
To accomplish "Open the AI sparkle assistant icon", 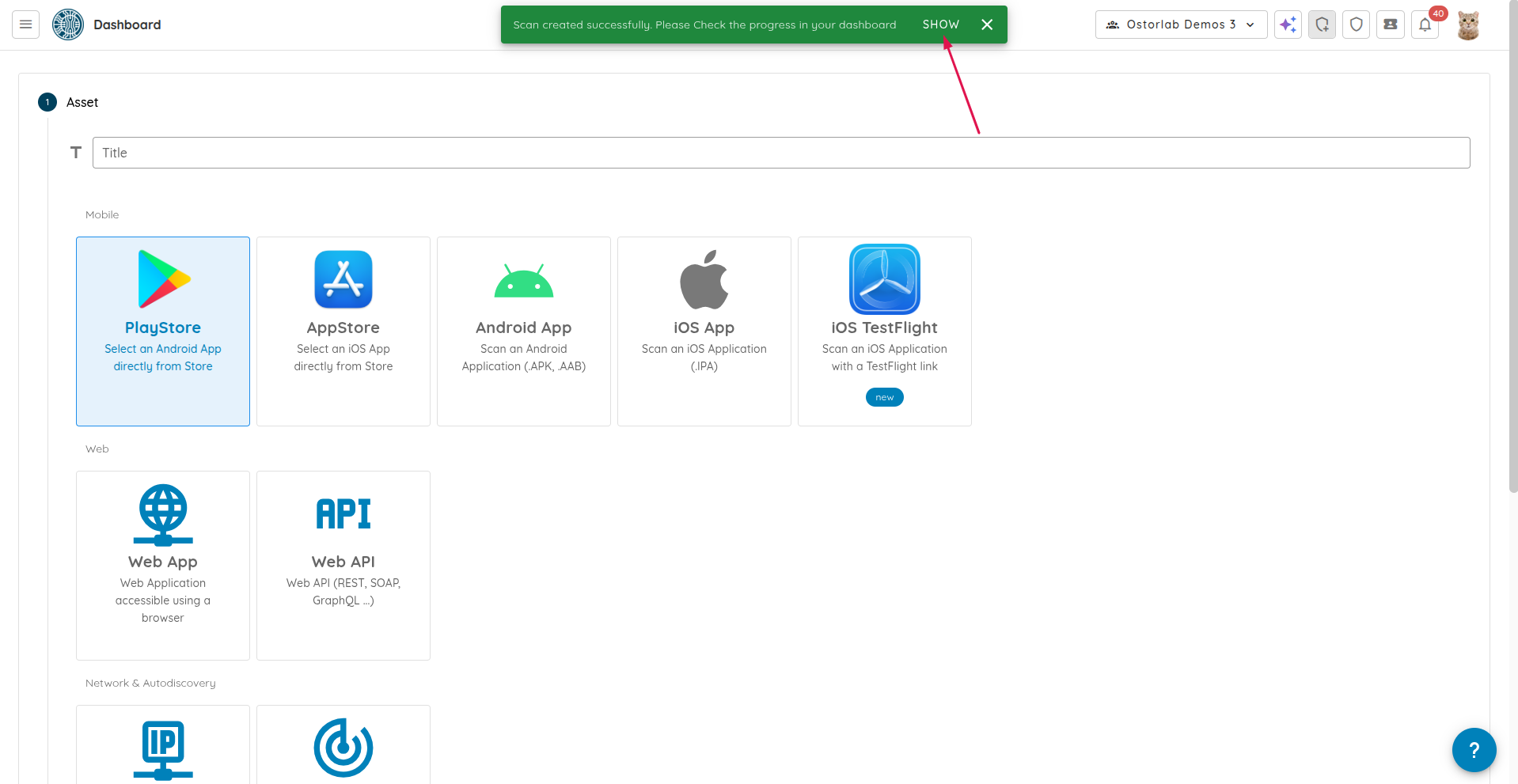I will pyautogui.click(x=1288, y=25).
